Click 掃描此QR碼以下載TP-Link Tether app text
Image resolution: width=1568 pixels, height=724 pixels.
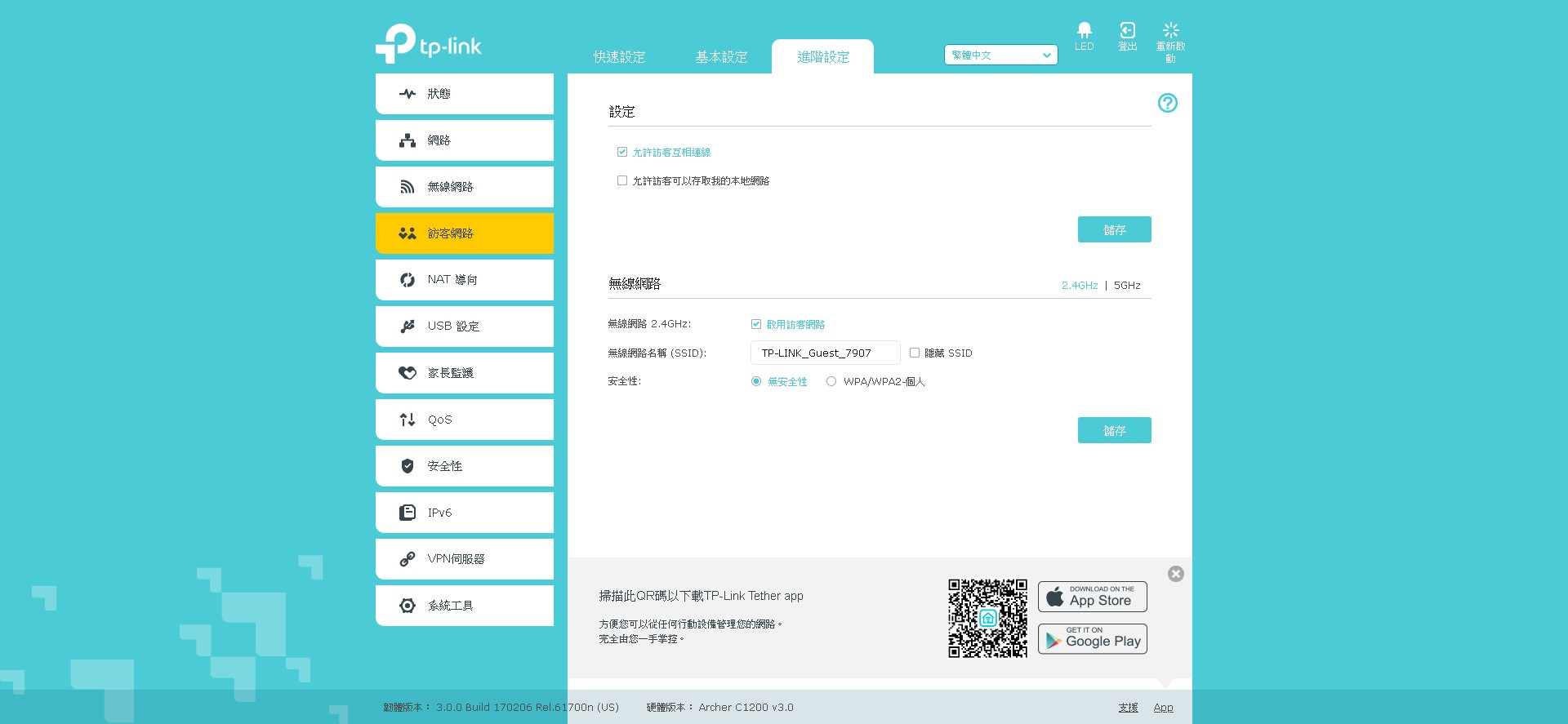coord(701,596)
